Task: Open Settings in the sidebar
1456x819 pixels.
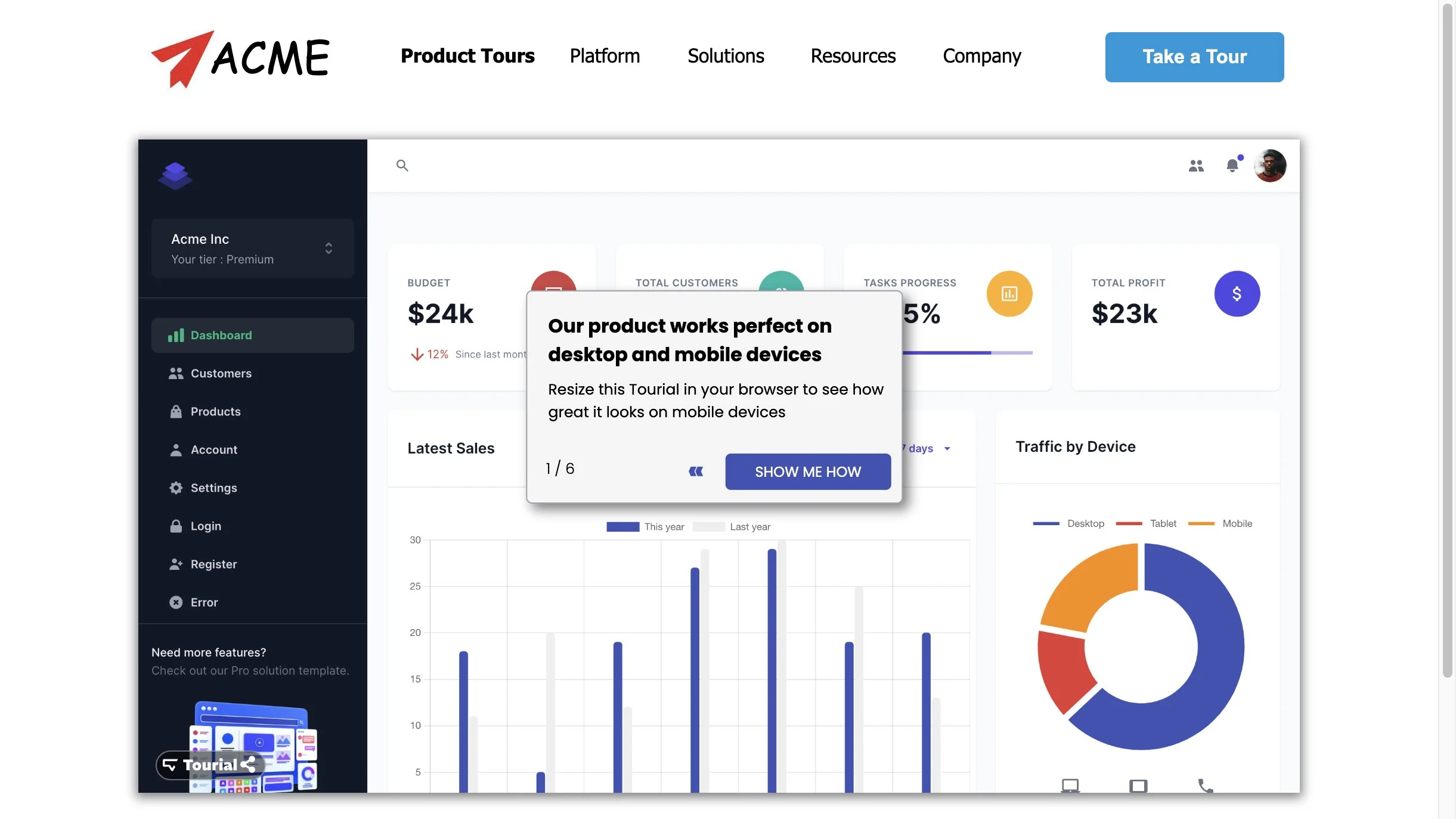Action: point(253,488)
